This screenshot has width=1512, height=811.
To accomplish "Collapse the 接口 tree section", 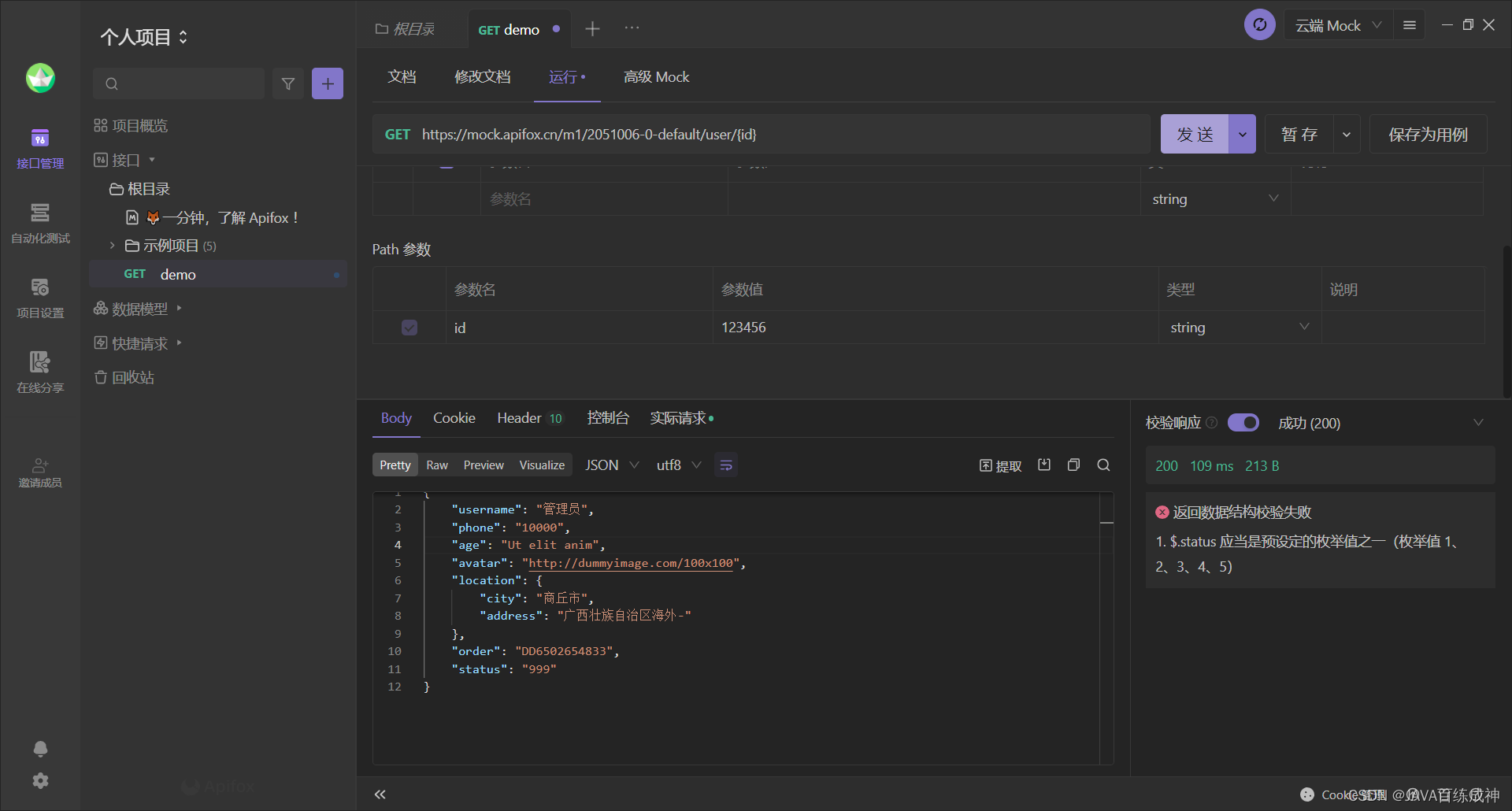I will [x=152, y=160].
